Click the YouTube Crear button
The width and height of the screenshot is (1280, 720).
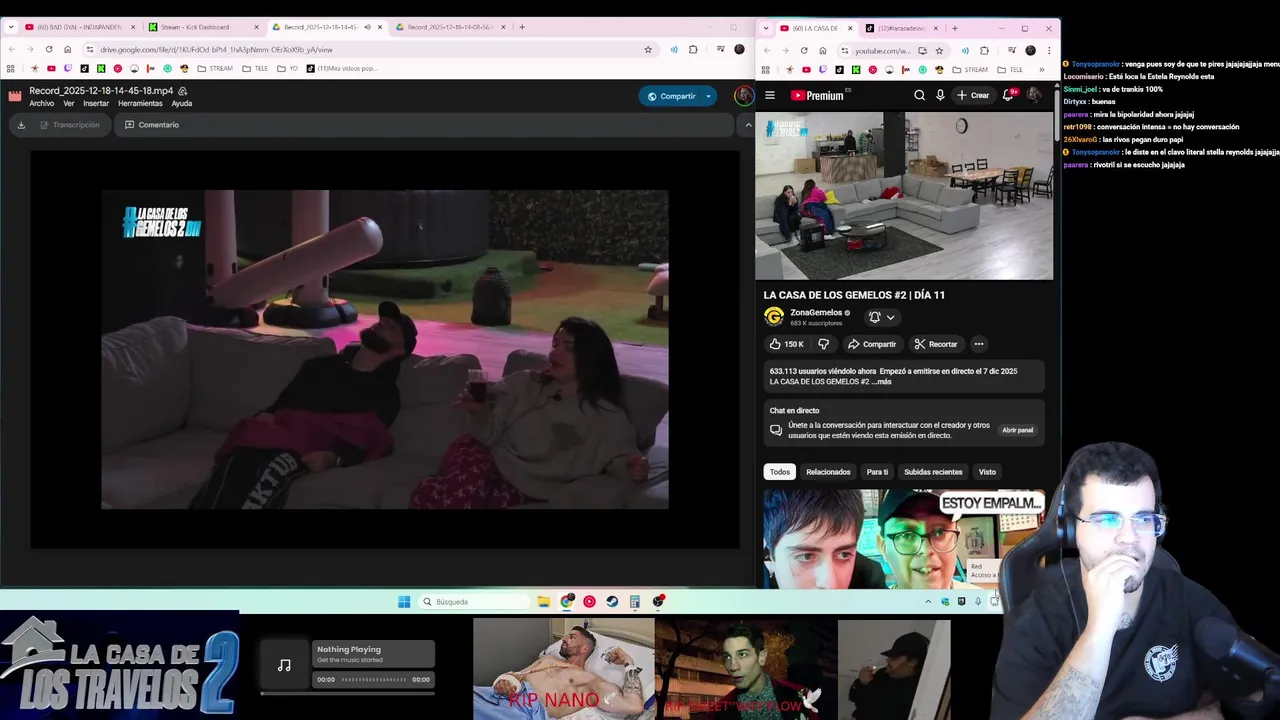point(973,95)
